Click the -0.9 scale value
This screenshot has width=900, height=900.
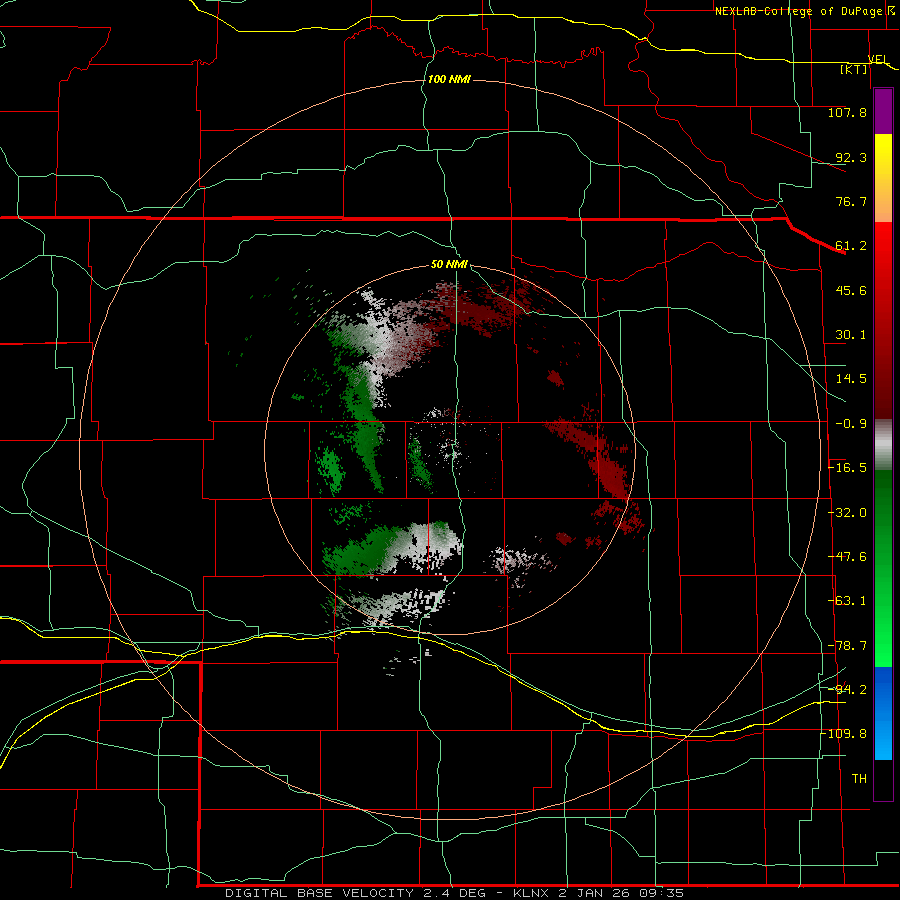tap(851, 424)
